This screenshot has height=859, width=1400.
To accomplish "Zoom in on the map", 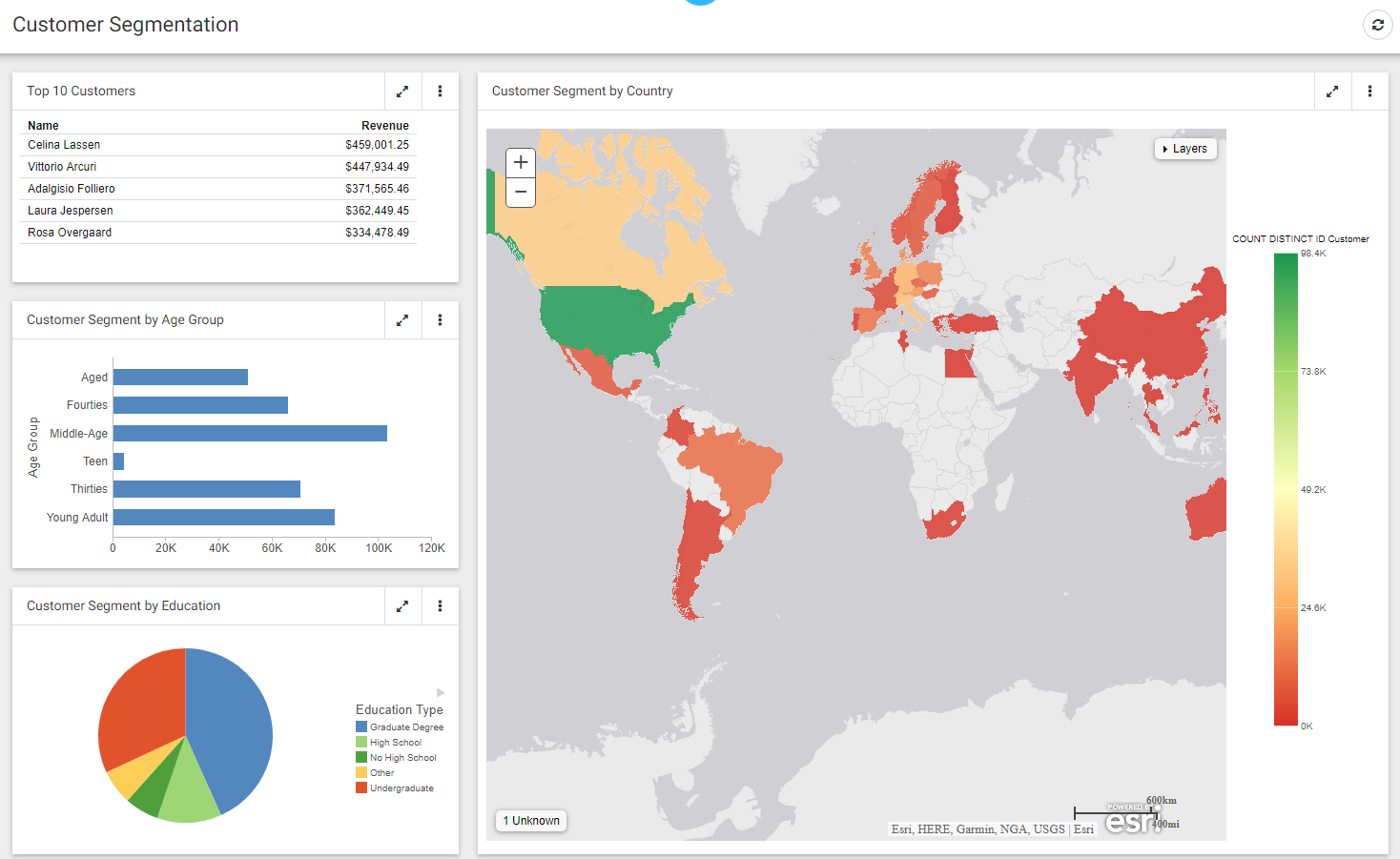I will (x=521, y=163).
